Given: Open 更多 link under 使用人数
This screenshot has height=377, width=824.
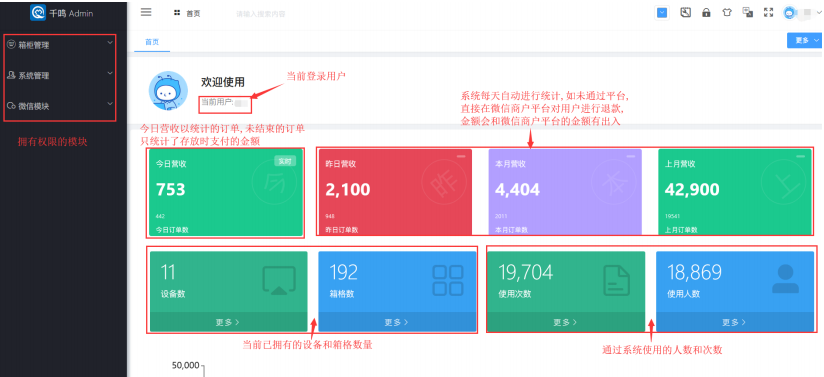Looking at the screenshot, I should coord(735,322).
